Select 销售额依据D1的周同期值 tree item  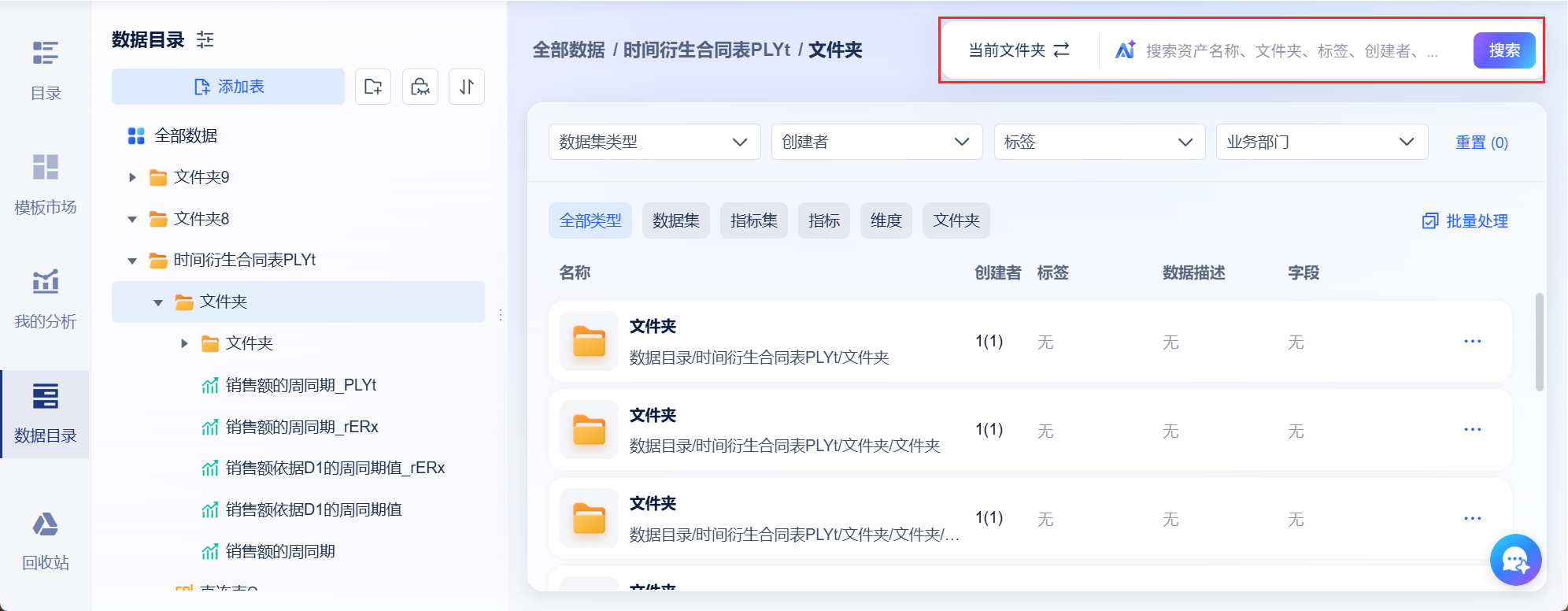point(314,509)
